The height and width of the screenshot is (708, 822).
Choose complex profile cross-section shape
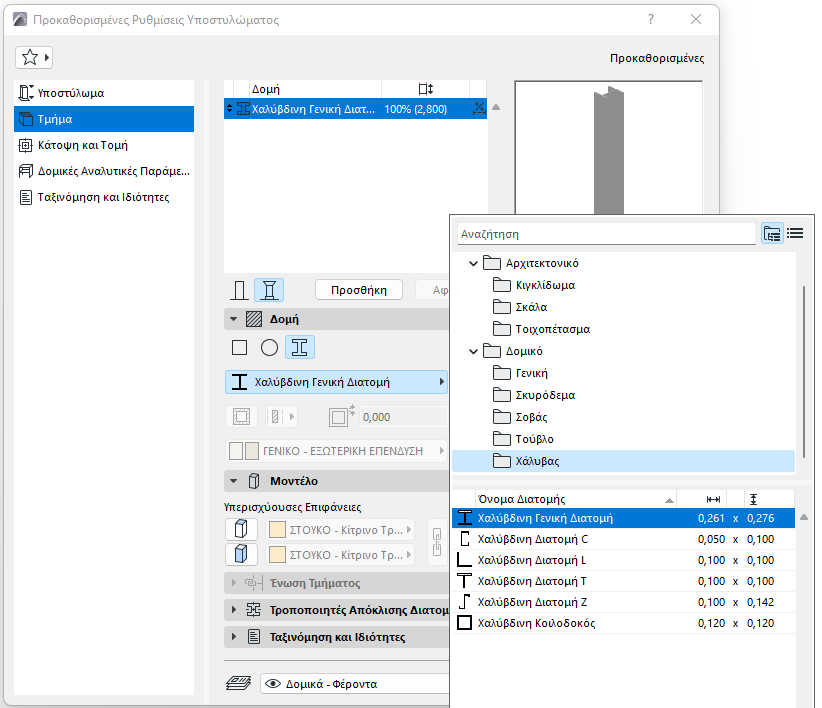[300, 347]
